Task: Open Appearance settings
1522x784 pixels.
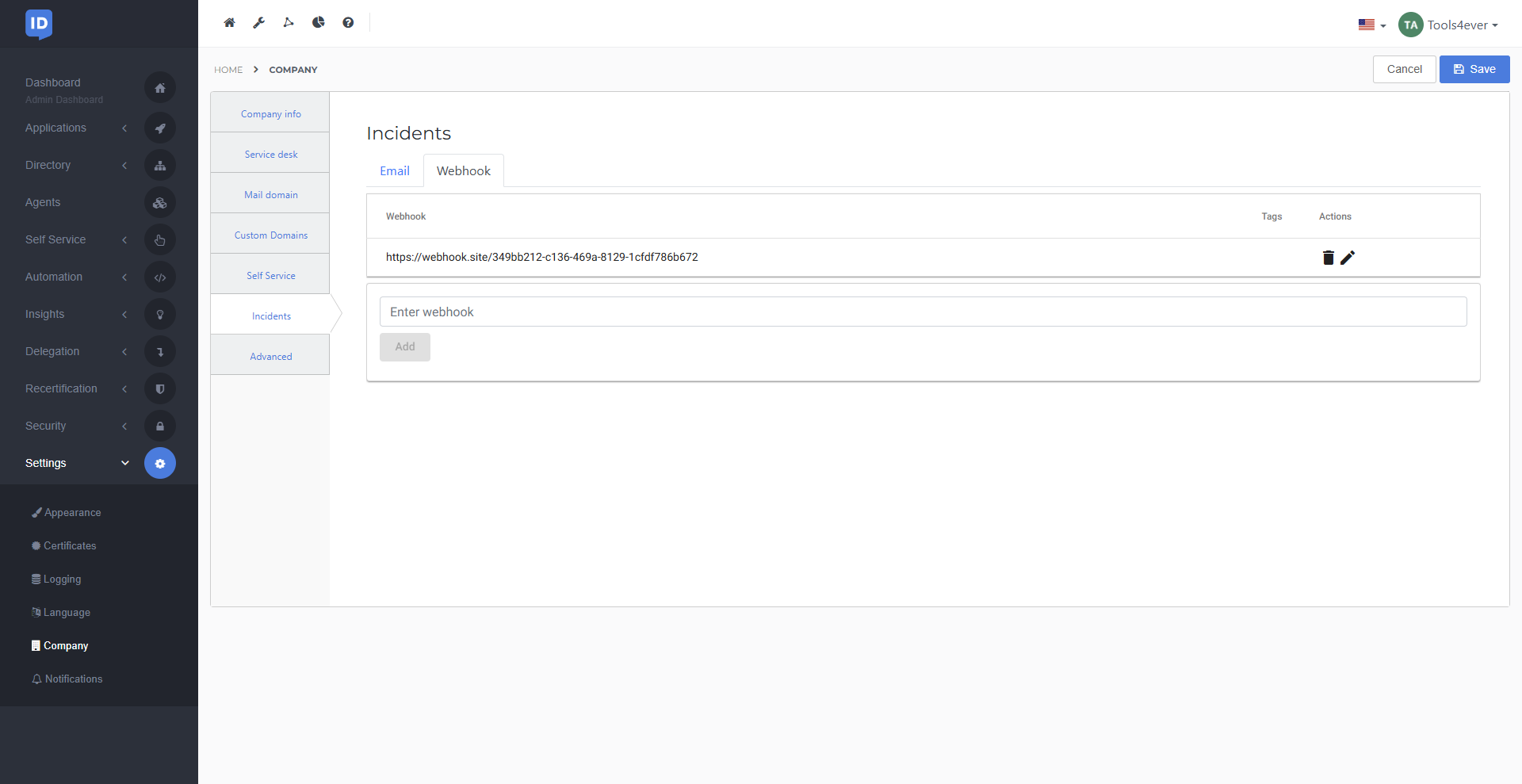Action: 67,512
